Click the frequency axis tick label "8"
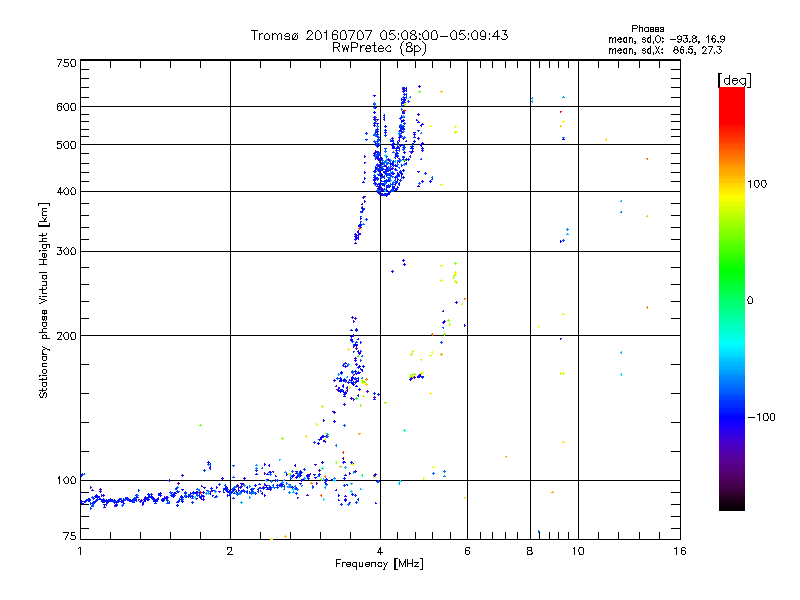Screen dimensions: 800x600 tap(530, 551)
